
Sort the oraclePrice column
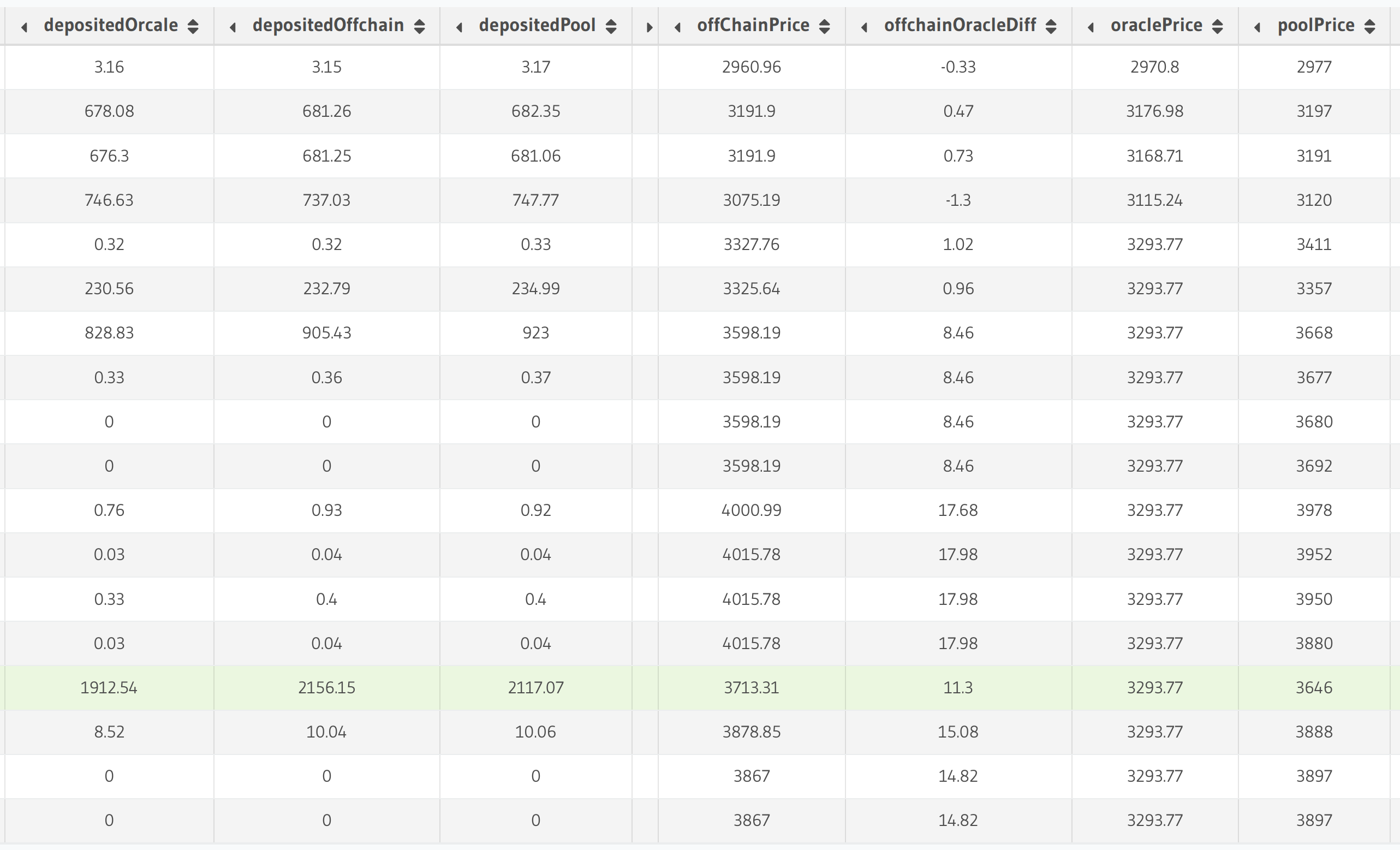pos(1218,25)
